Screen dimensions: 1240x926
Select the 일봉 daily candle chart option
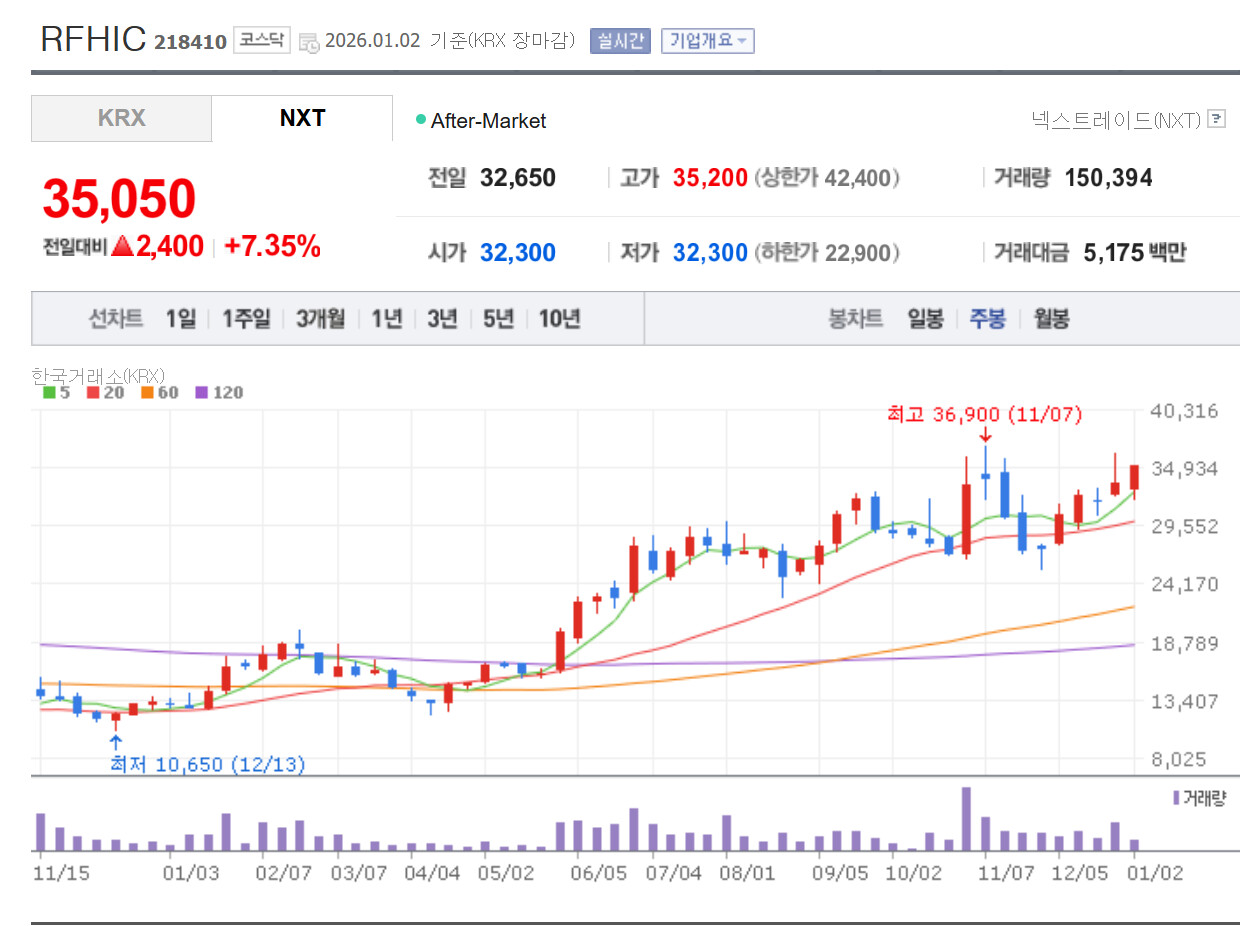925,319
